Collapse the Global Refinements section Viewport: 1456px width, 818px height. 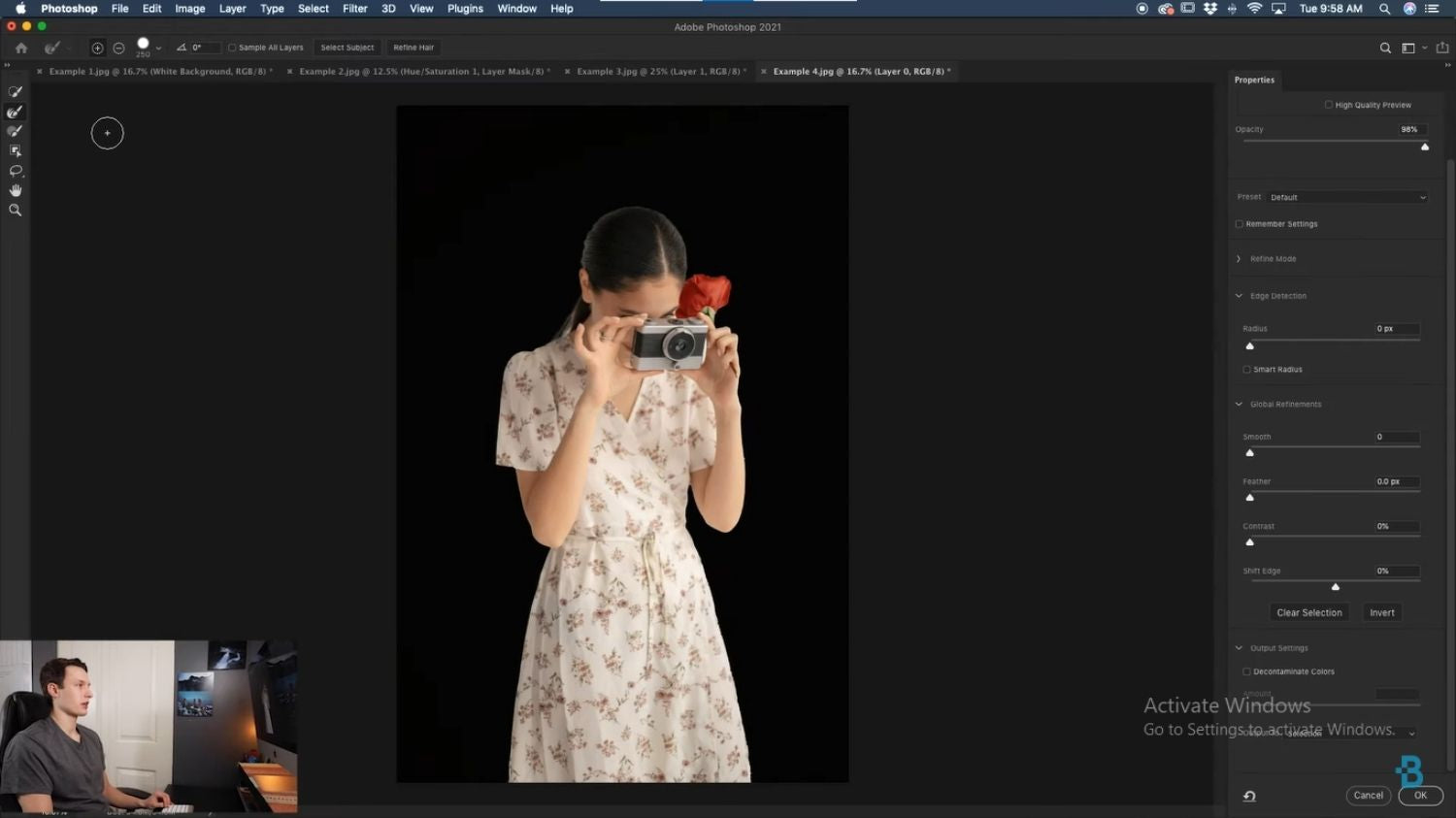tap(1239, 404)
